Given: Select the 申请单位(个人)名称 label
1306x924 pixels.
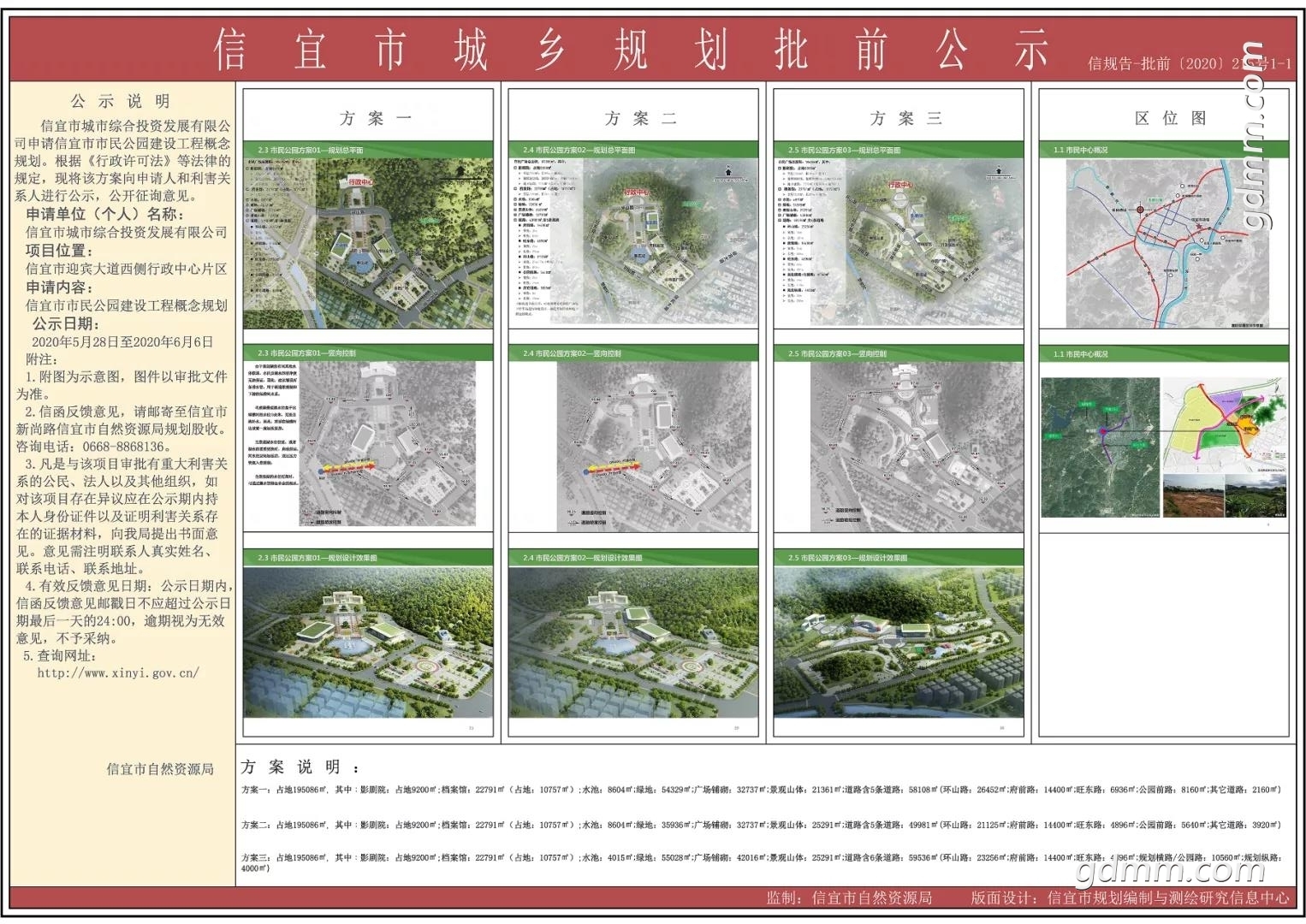Looking at the screenshot, I should pos(104,214).
